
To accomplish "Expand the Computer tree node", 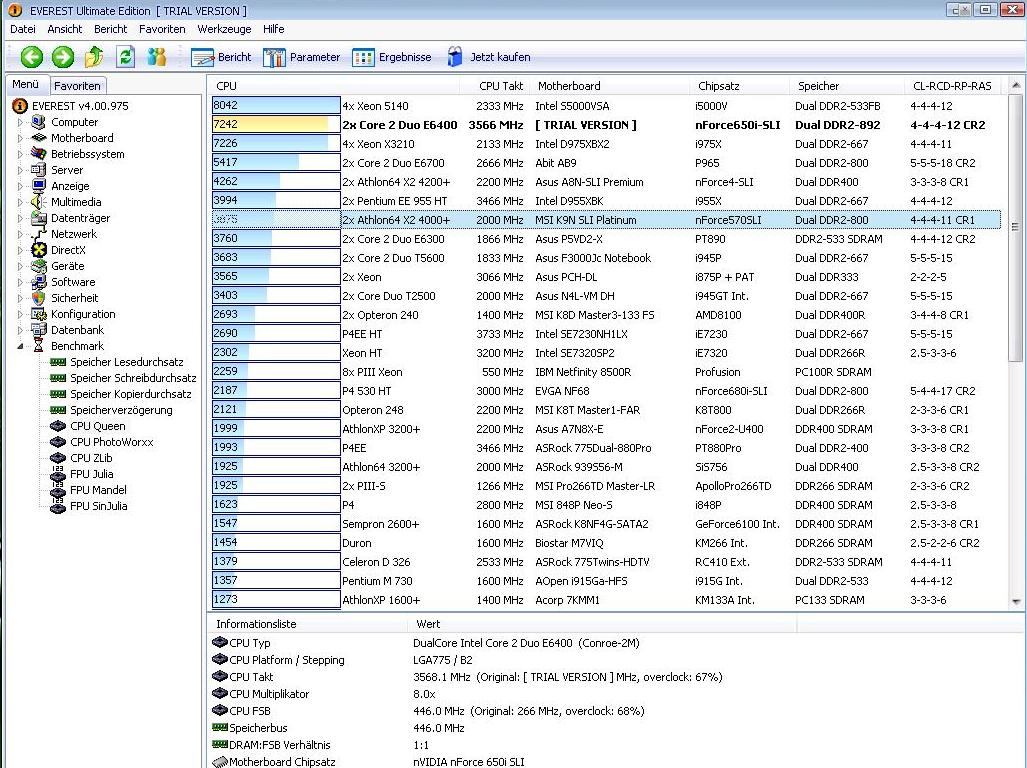I will pos(20,122).
